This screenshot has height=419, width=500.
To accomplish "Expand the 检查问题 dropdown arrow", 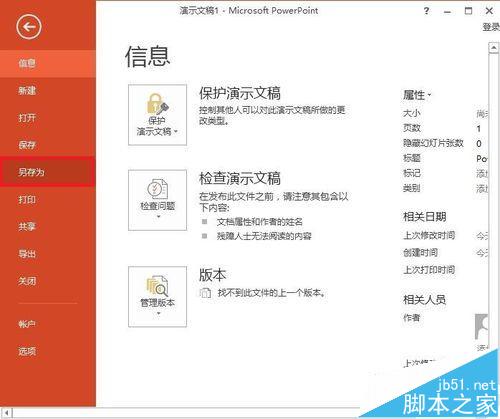I will point(159,217).
